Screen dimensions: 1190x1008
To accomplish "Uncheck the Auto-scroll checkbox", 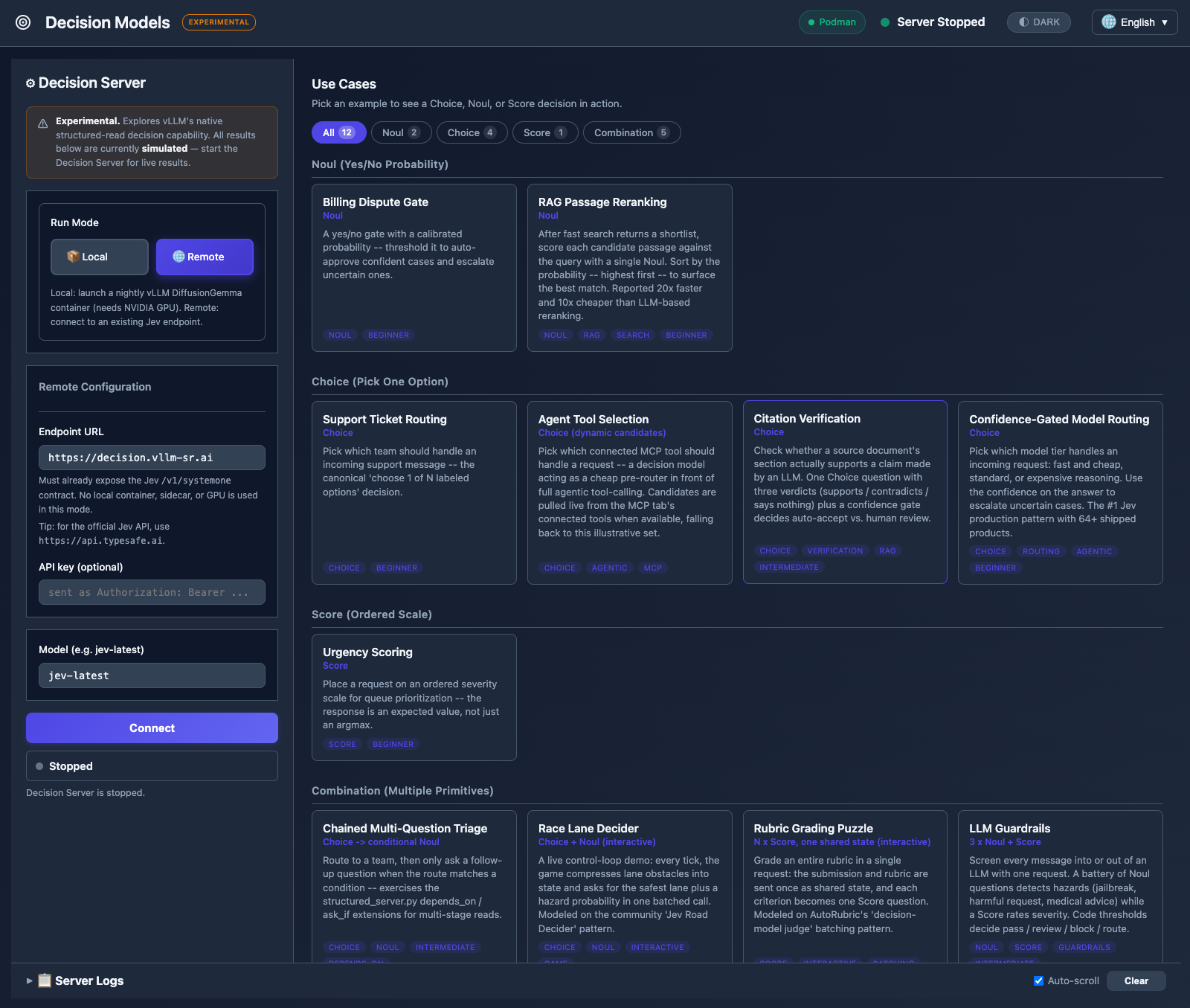I will 1038,980.
